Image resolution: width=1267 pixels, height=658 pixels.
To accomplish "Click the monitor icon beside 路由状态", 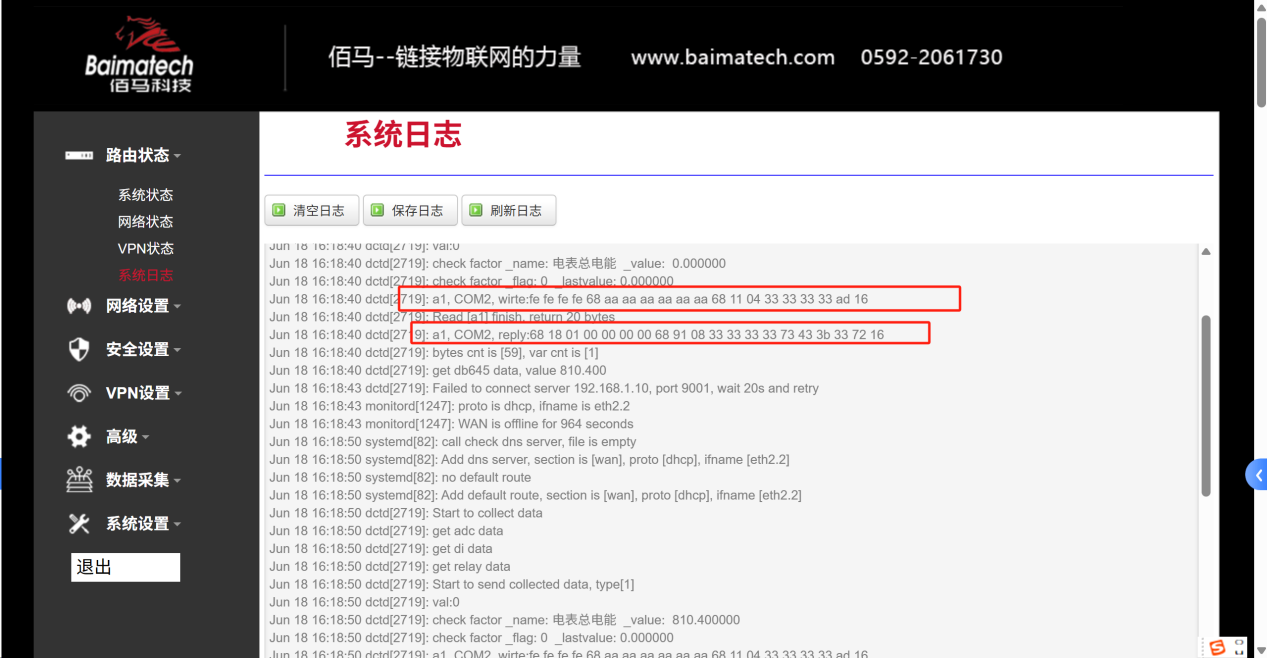I will click(x=78, y=155).
